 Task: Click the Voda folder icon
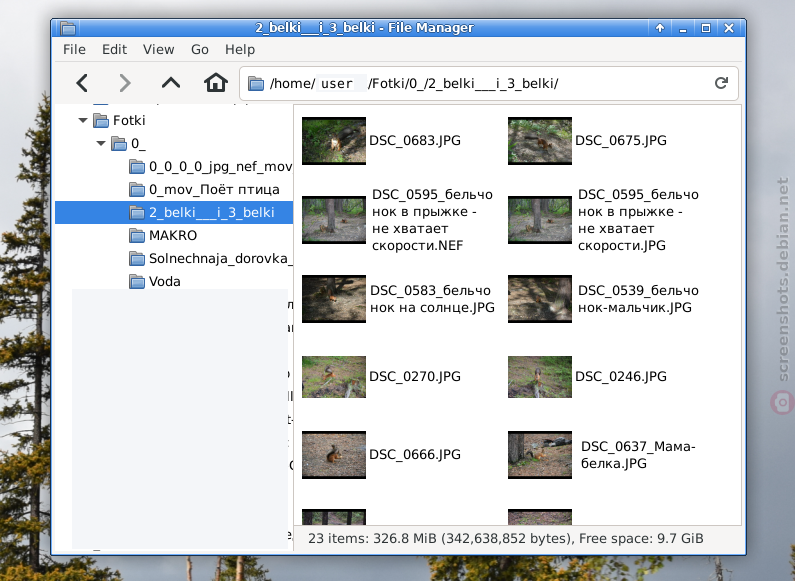coord(137,281)
